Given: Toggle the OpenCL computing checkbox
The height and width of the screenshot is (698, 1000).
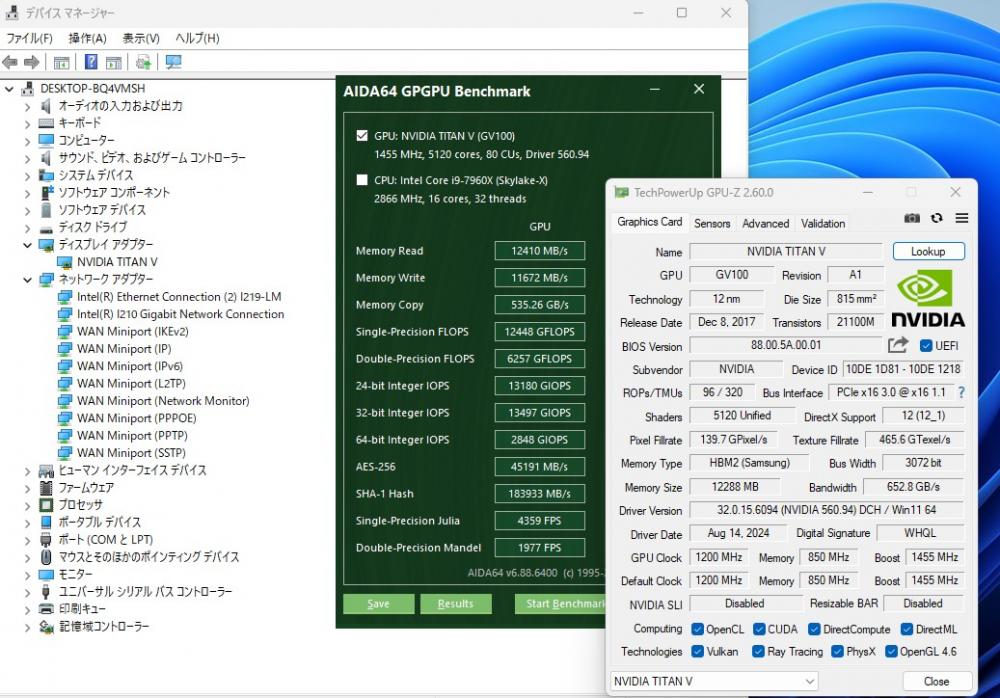Looking at the screenshot, I should pyautogui.click(x=697, y=629).
